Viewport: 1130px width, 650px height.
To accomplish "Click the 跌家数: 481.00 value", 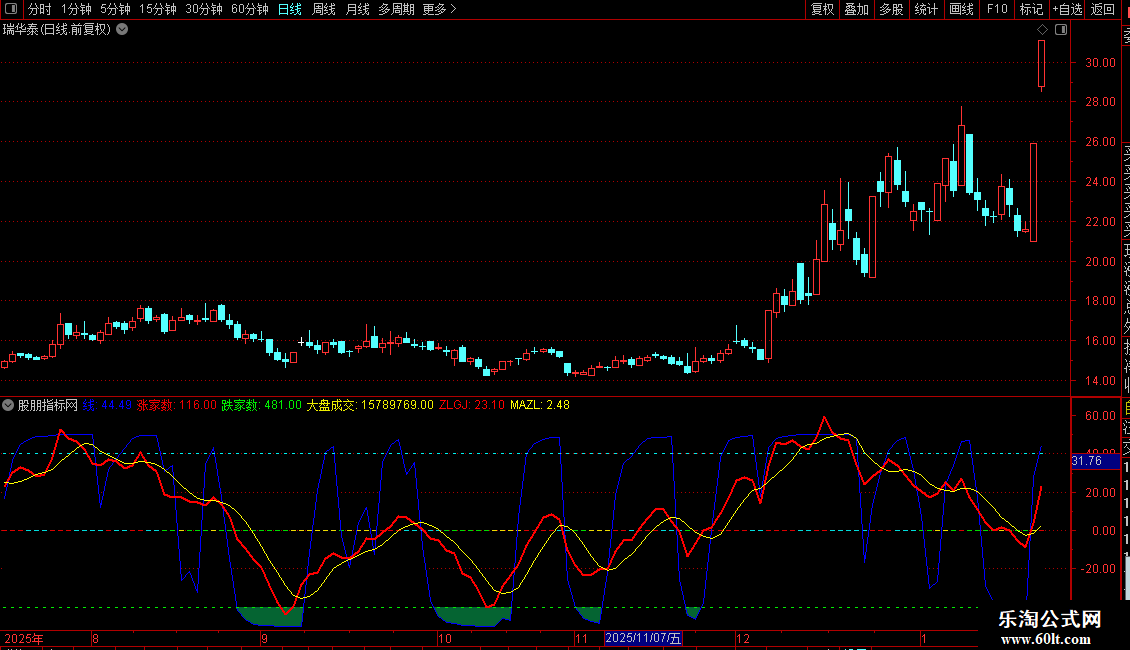I will click(x=262, y=405).
